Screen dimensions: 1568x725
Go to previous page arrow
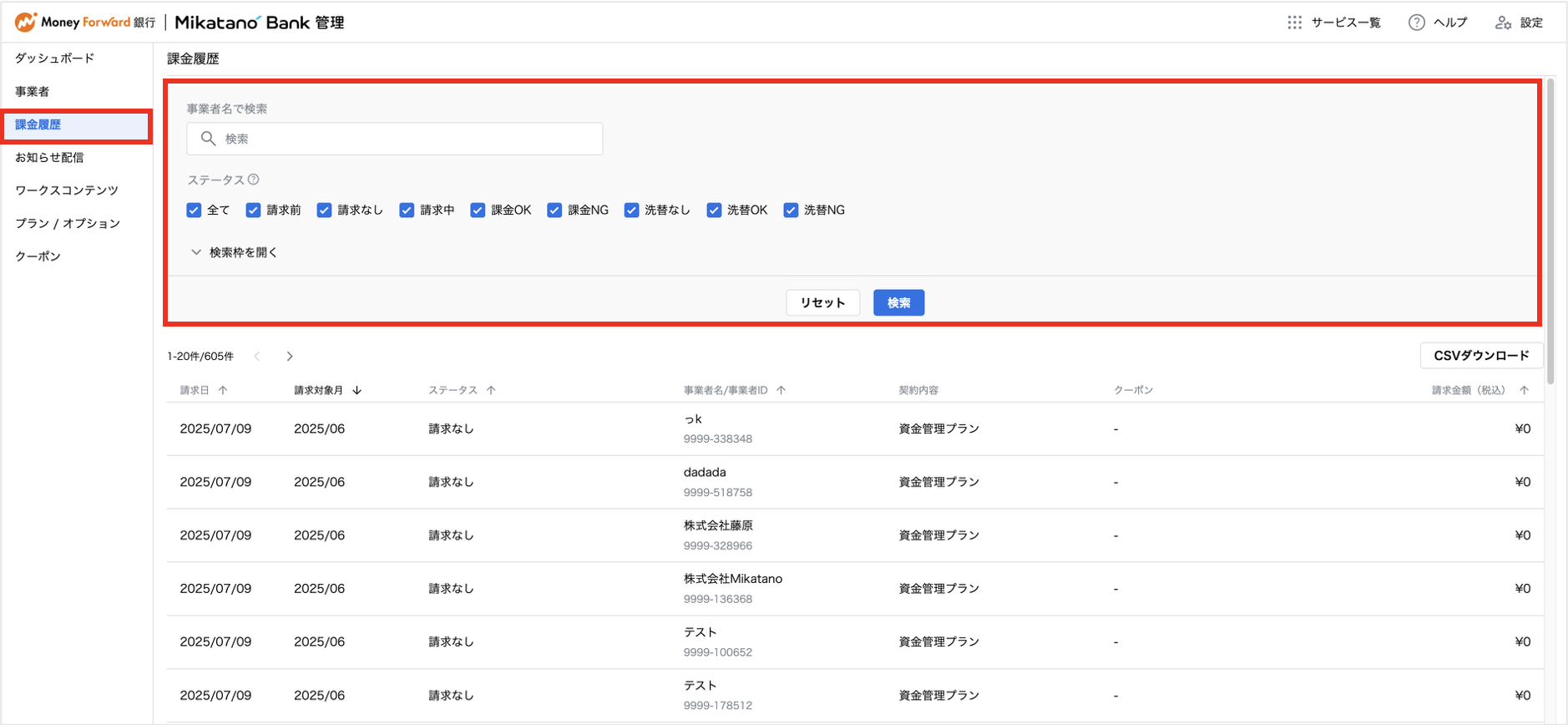[x=257, y=357]
